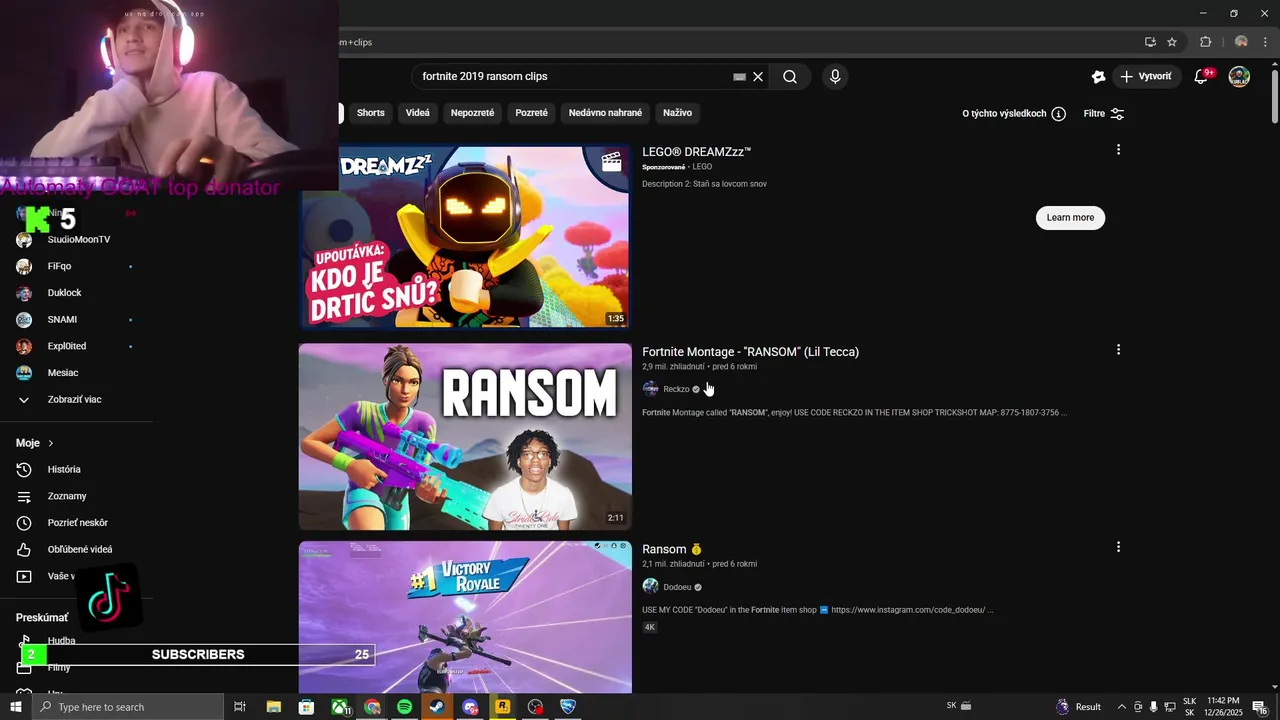Screen dimensions: 1280x720
Task: Visit the Dodoeu channel link
Action: [677, 587]
